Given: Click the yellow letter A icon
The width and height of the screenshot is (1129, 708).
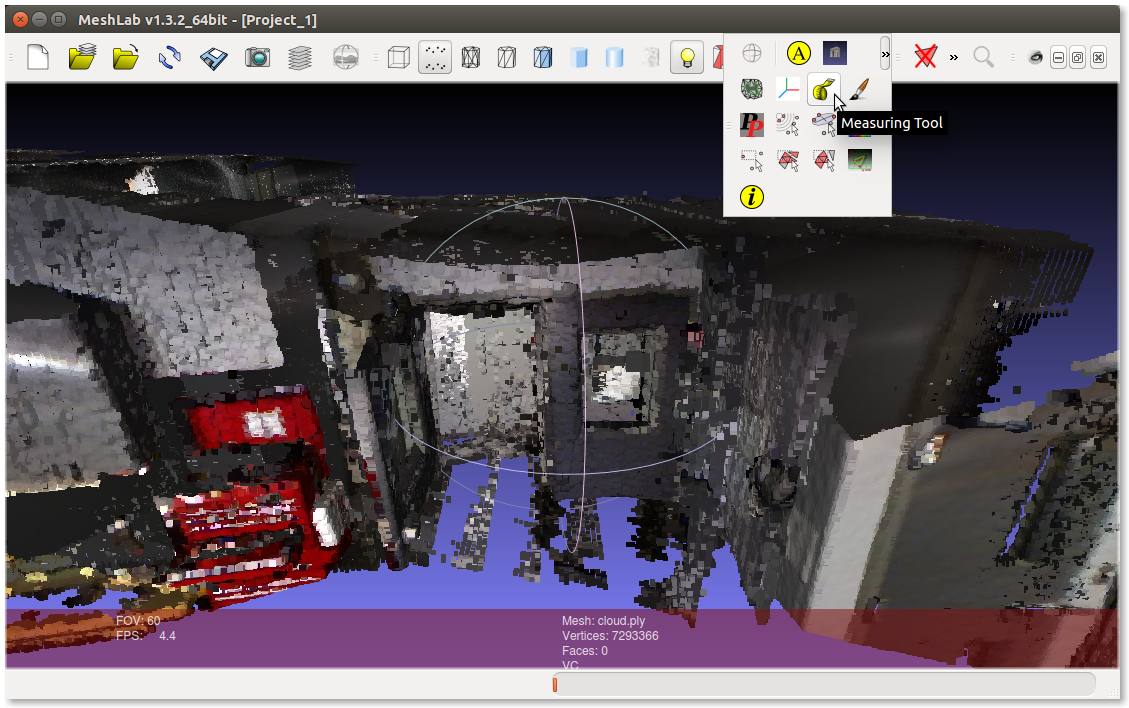Looking at the screenshot, I should 798,53.
